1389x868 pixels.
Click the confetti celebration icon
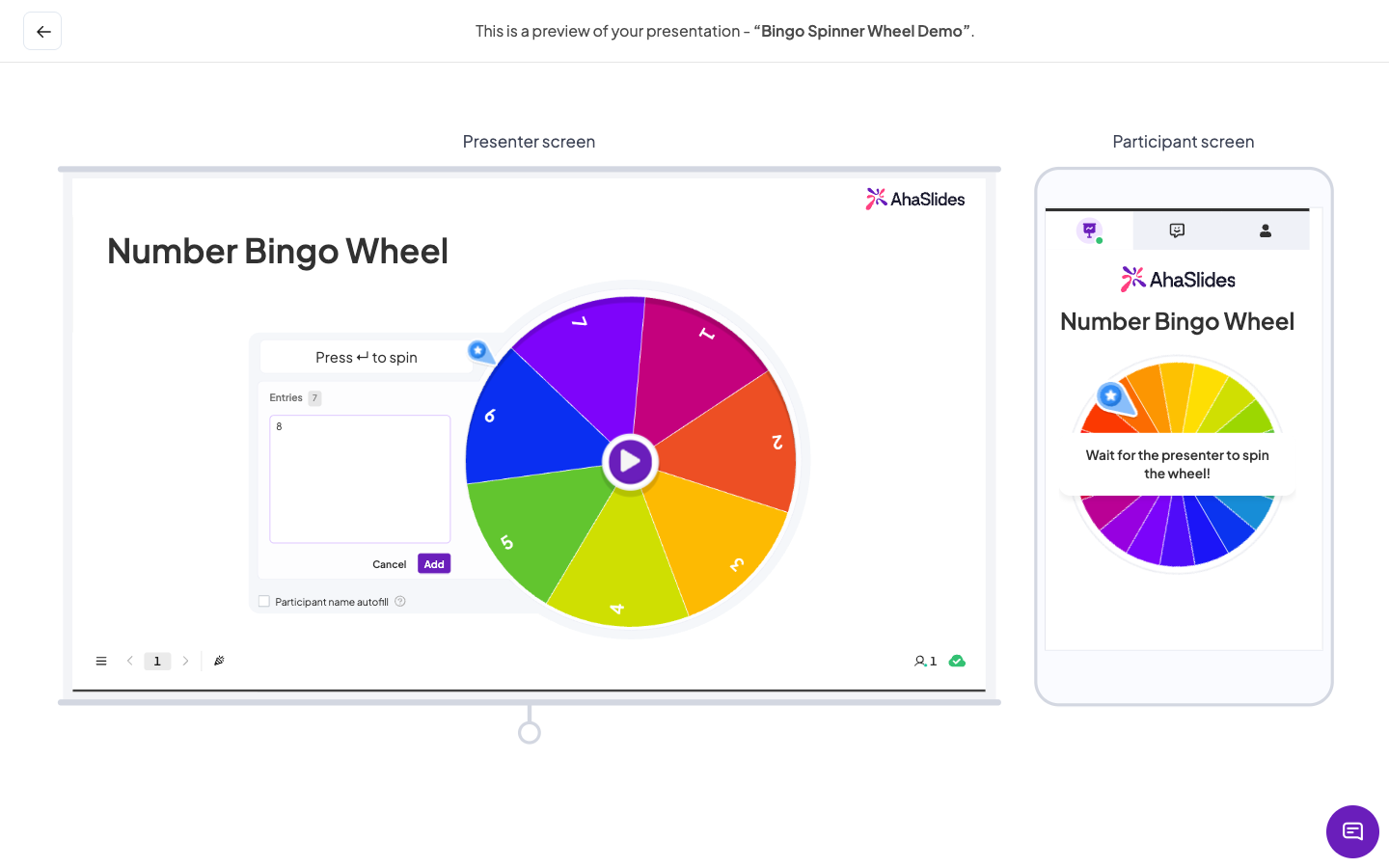pyautogui.click(x=219, y=661)
